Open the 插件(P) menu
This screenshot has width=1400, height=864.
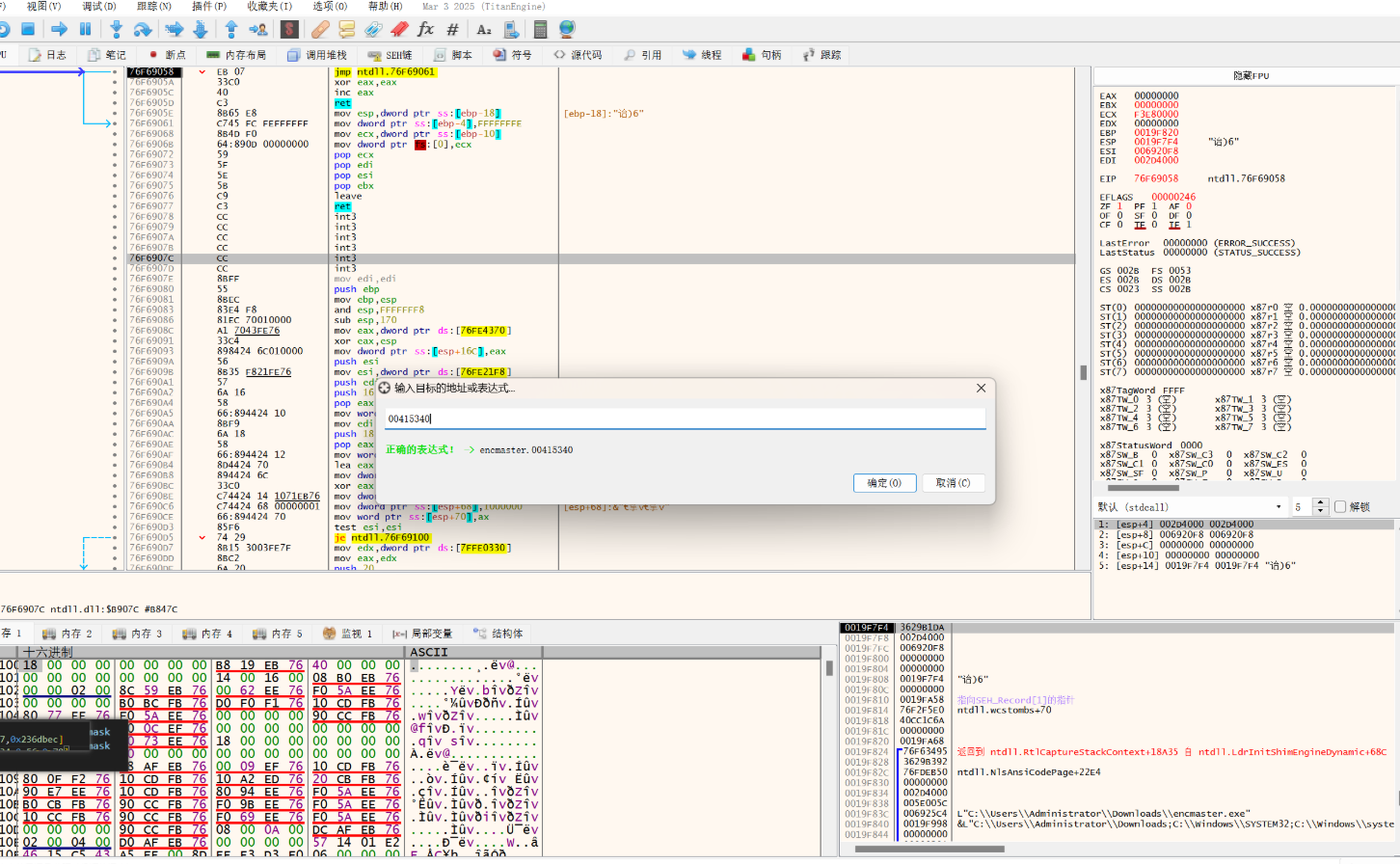[209, 6]
